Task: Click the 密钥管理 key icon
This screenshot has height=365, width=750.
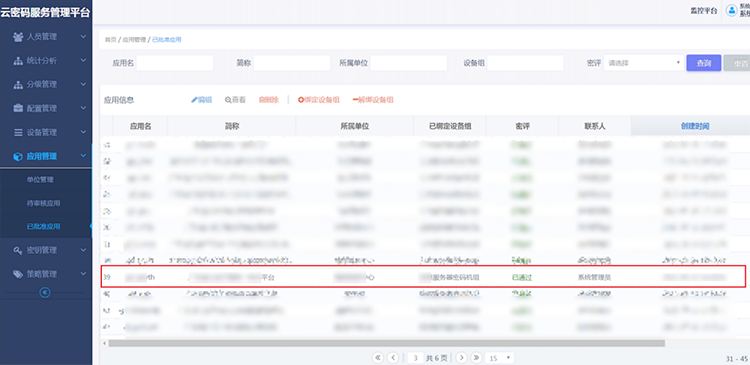Action: coord(18,250)
